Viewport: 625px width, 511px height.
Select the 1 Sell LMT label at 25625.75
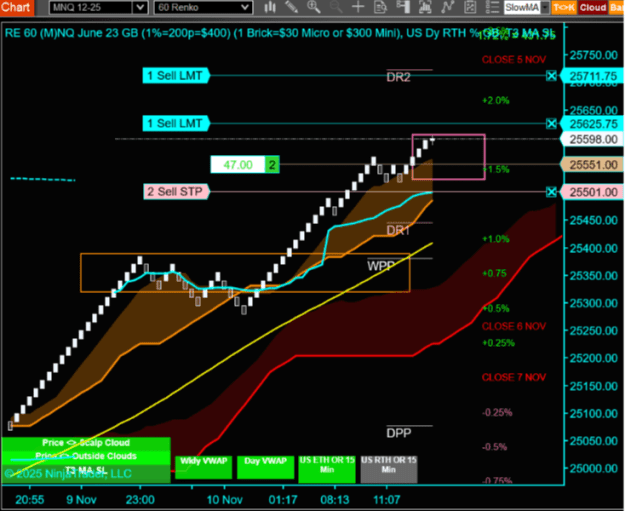[176, 124]
